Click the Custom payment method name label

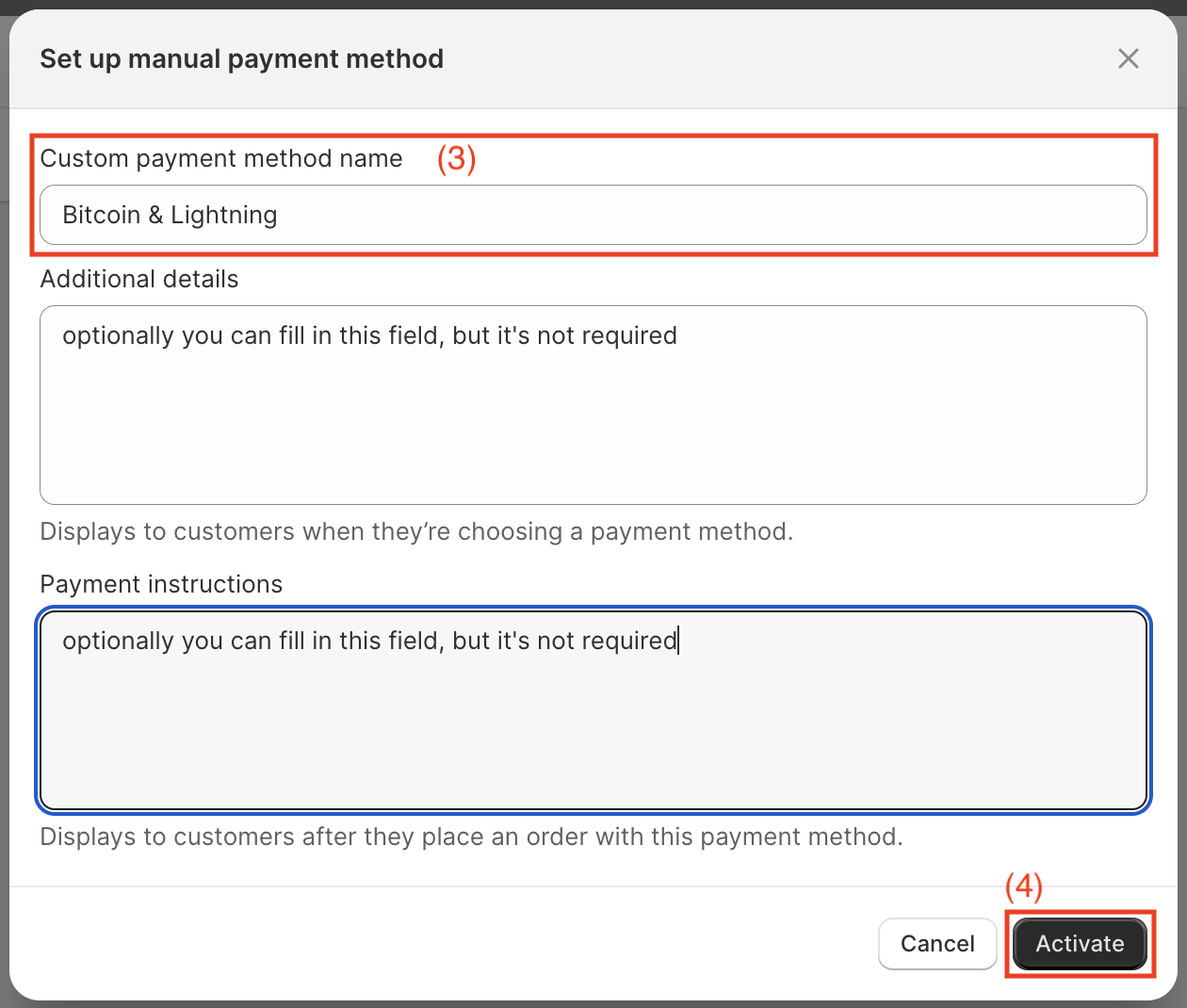pos(221,158)
